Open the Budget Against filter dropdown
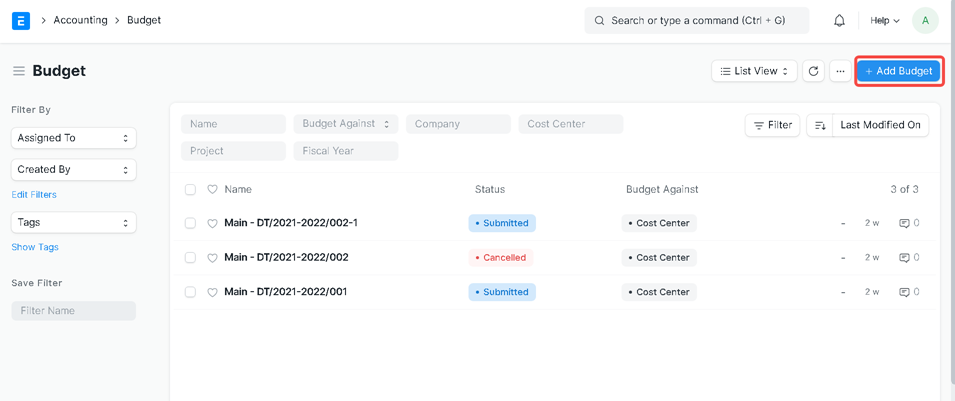 point(345,124)
